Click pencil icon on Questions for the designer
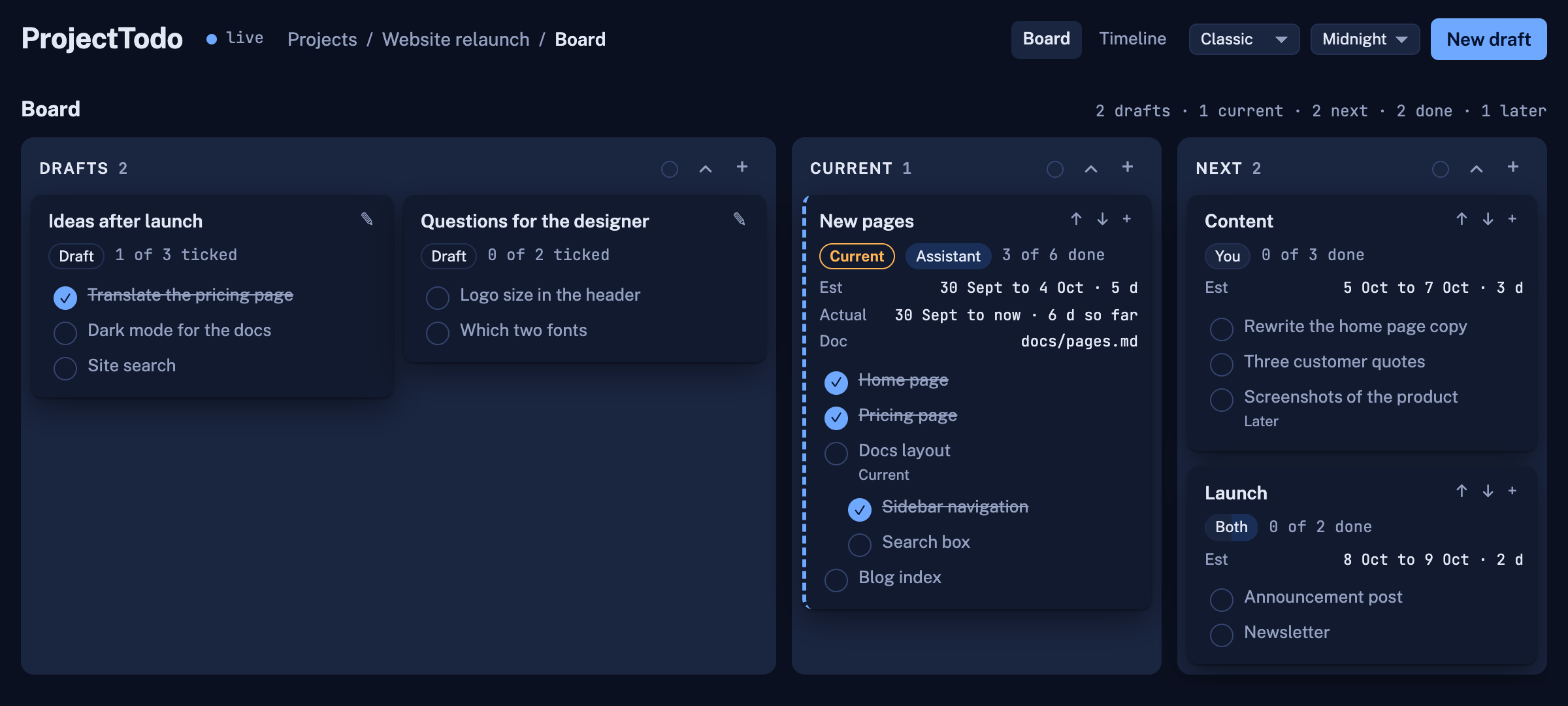Screen dimensions: 1568x706 [740, 219]
